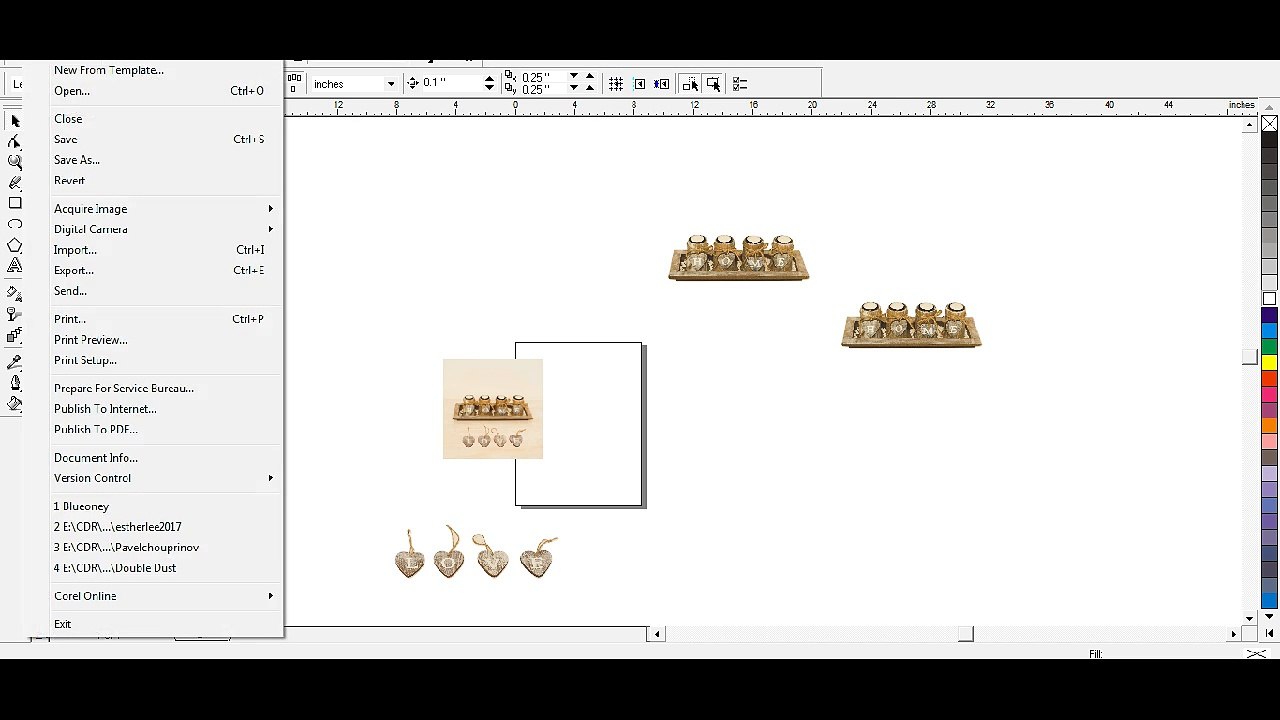Pick the green palette swatch
Screen dimensions: 1280x720
point(1269,346)
